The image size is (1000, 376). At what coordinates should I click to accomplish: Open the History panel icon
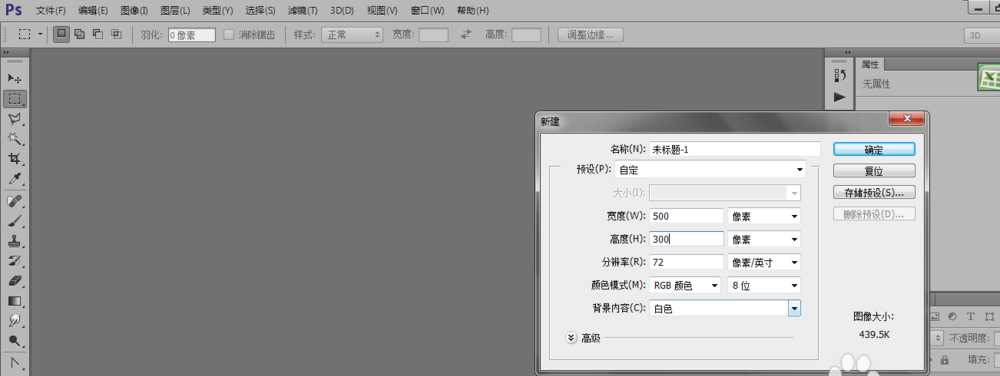pos(840,76)
